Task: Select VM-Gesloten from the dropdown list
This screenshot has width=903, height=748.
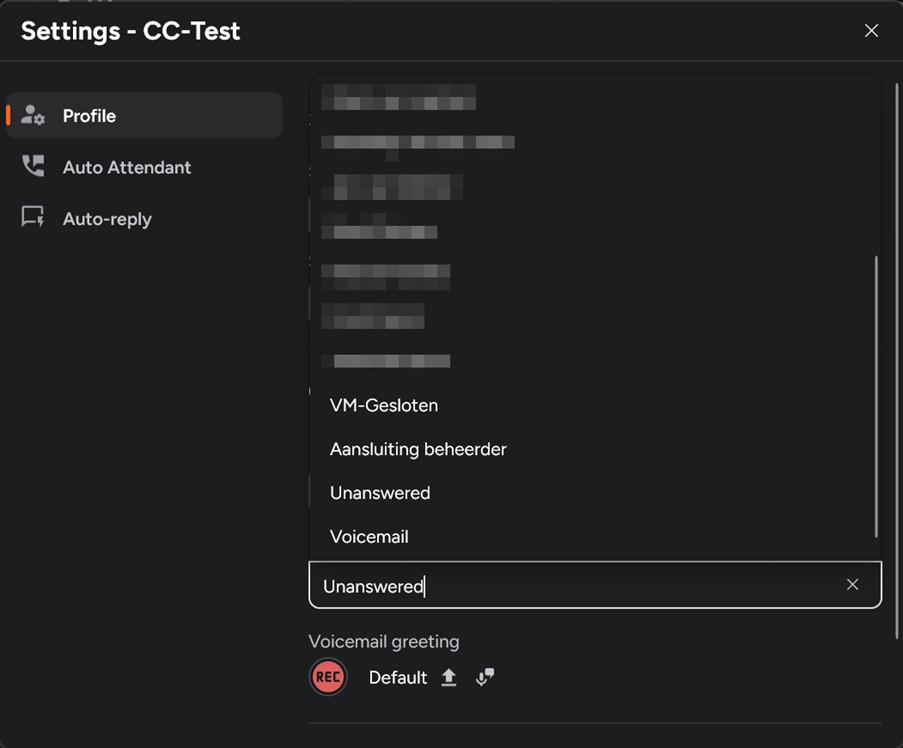Action: point(384,405)
